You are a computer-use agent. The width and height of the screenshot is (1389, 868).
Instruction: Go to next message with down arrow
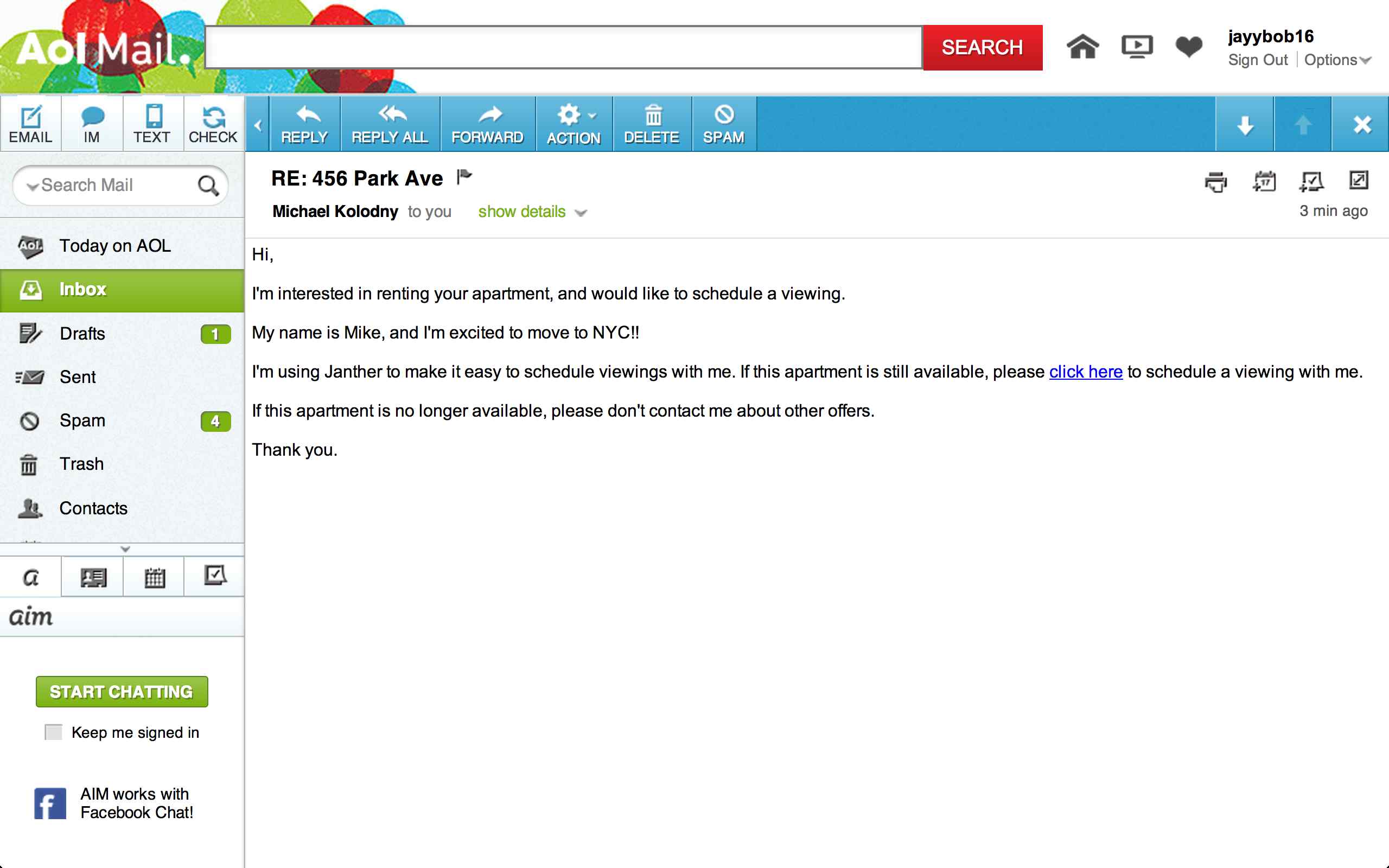(x=1244, y=125)
